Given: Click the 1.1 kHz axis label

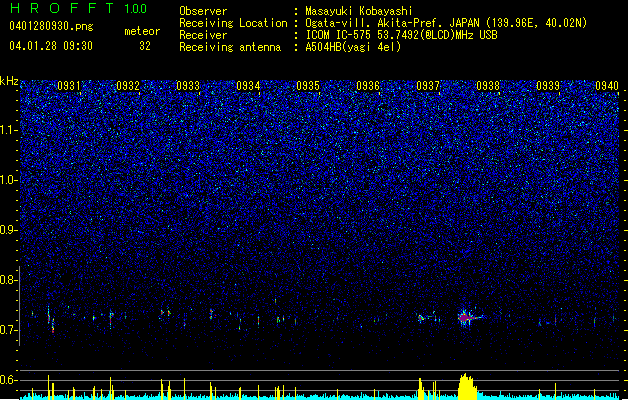Looking at the screenshot, I should point(8,130).
